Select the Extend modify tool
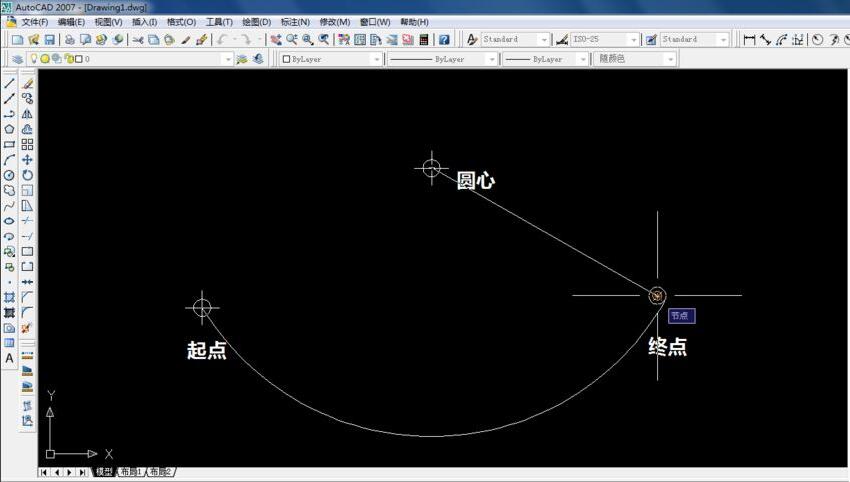This screenshot has height=482, width=850. [x=27, y=236]
